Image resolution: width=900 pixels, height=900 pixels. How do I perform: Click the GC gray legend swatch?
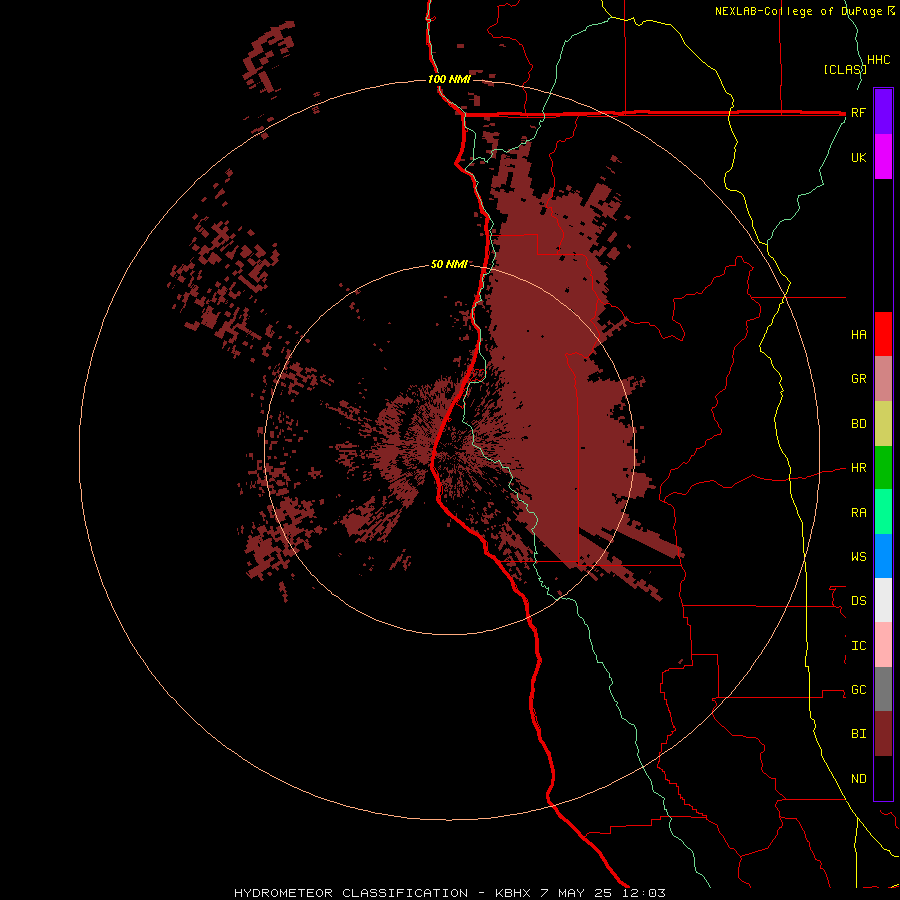[883, 689]
